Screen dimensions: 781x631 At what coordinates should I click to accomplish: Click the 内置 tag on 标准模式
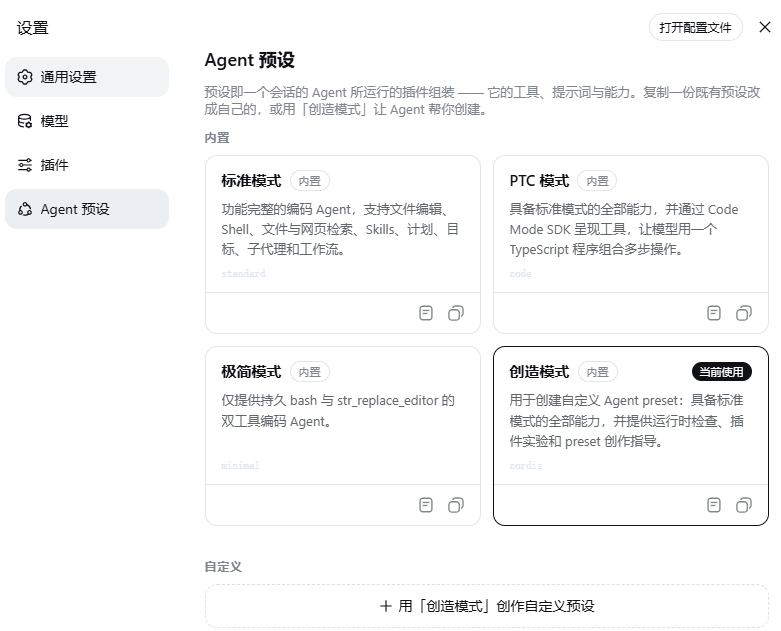(x=310, y=181)
